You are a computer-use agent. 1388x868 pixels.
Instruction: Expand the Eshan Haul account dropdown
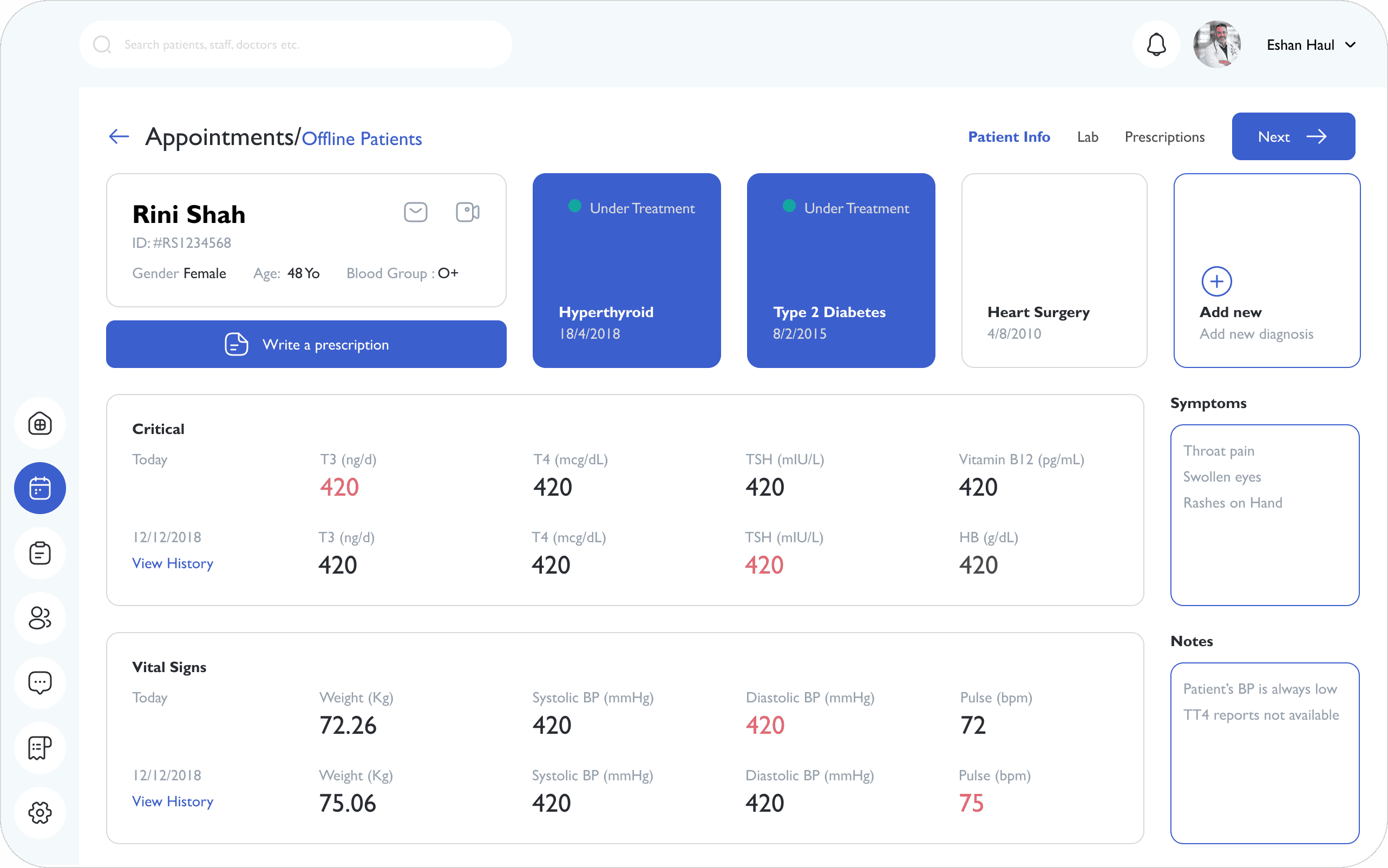click(1350, 45)
